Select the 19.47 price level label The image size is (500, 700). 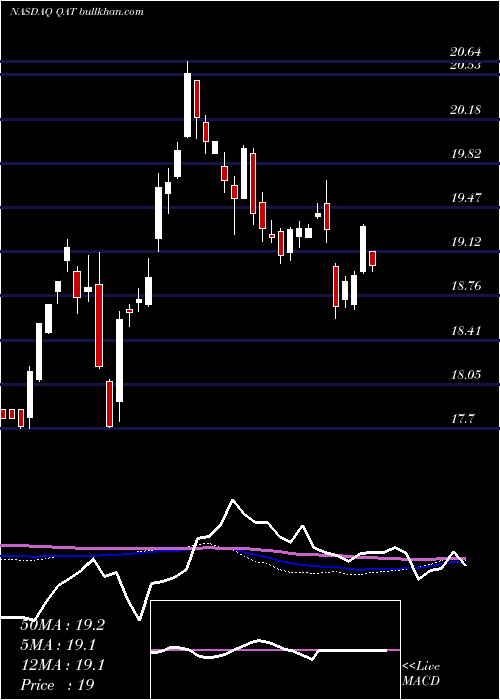click(466, 198)
